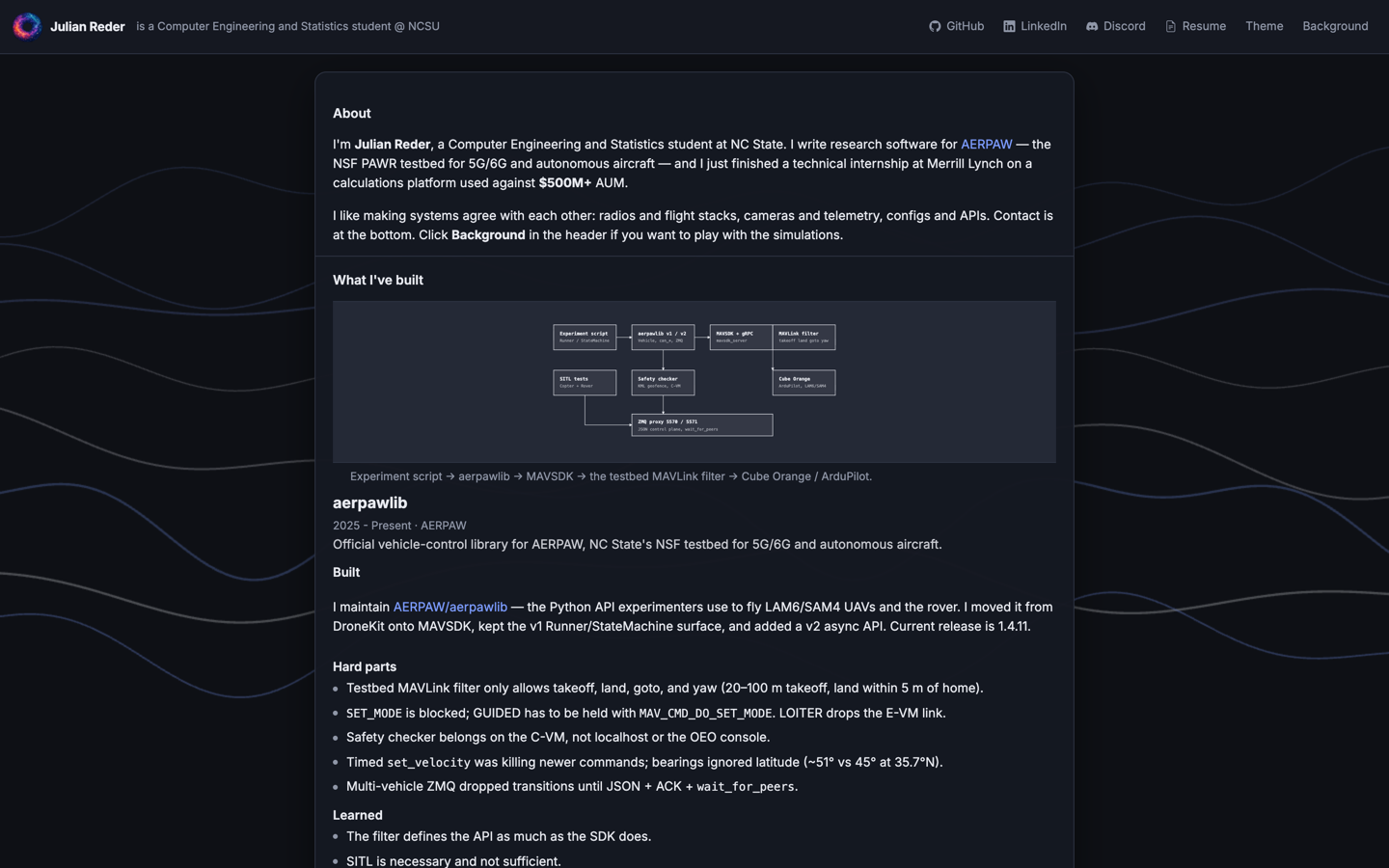Click the "Learned" subheading
The width and height of the screenshot is (1389, 868).
tap(358, 816)
